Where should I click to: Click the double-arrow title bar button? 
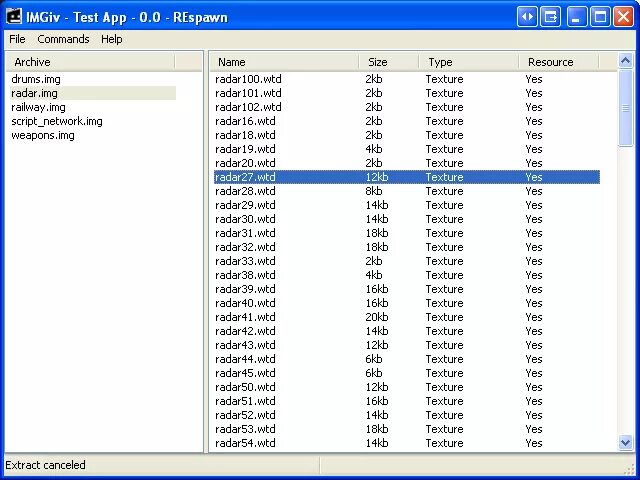[527, 17]
